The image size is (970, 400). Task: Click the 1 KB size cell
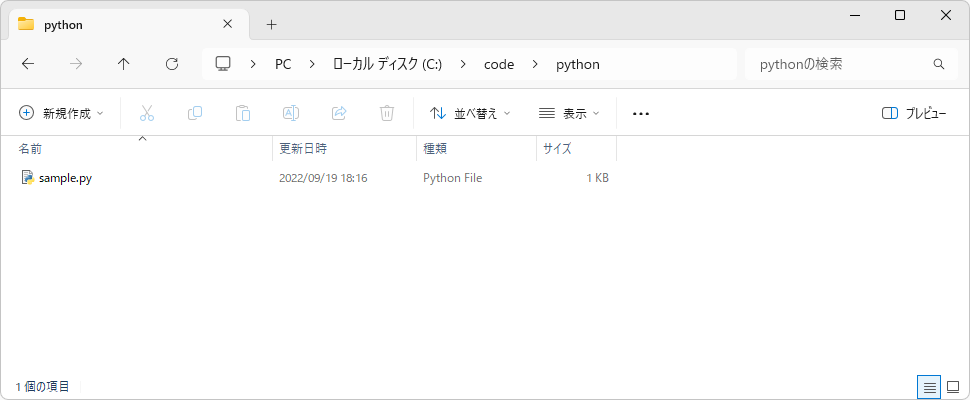[598, 178]
